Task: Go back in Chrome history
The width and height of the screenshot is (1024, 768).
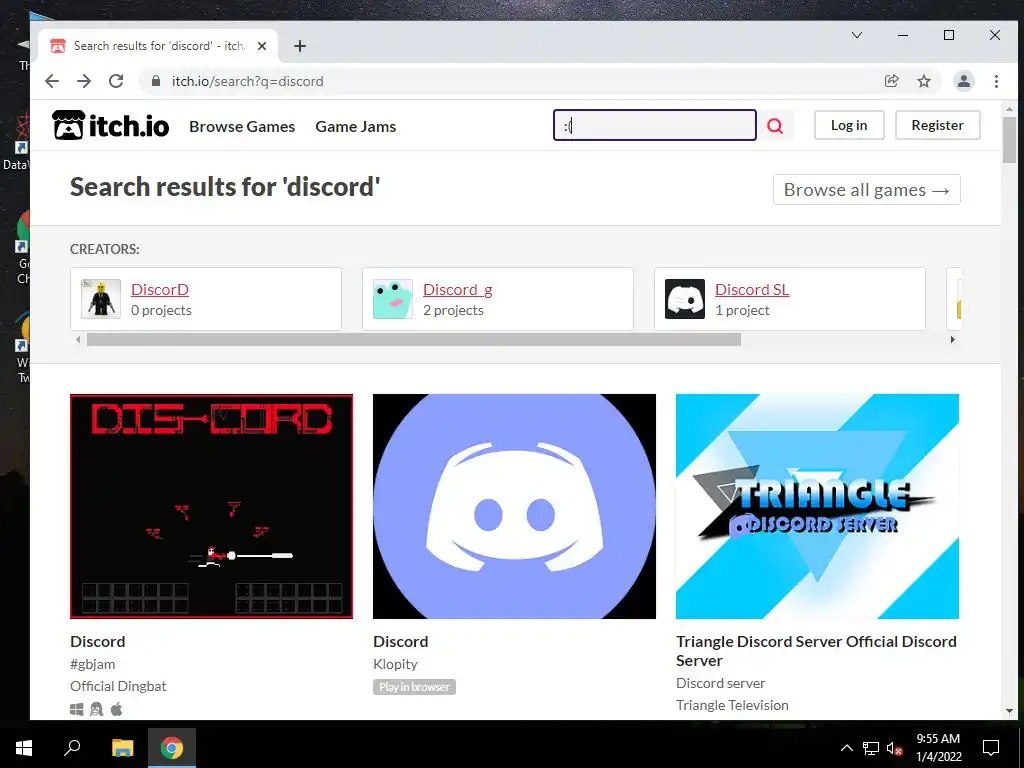Action: [52, 81]
